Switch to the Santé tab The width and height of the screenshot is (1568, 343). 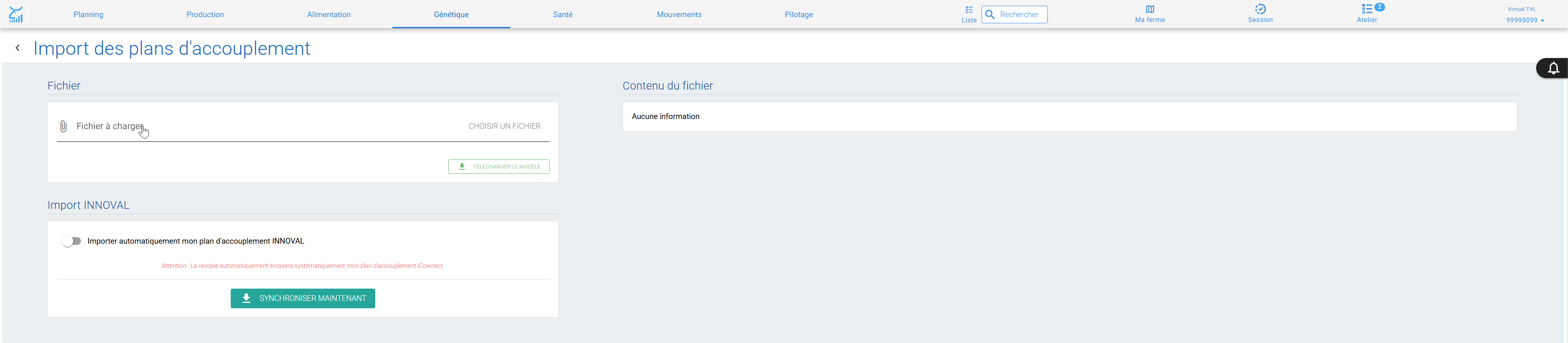(x=562, y=15)
